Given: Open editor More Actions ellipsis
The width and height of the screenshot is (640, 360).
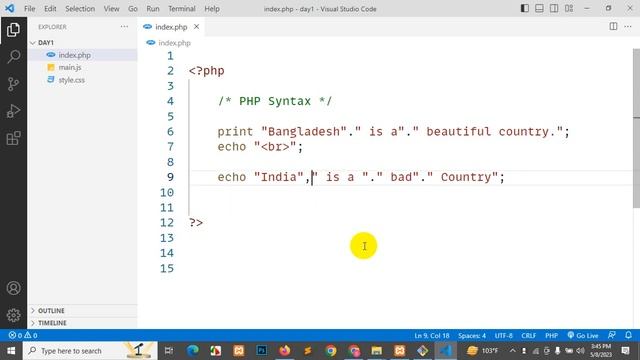Looking at the screenshot, I should 628,27.
